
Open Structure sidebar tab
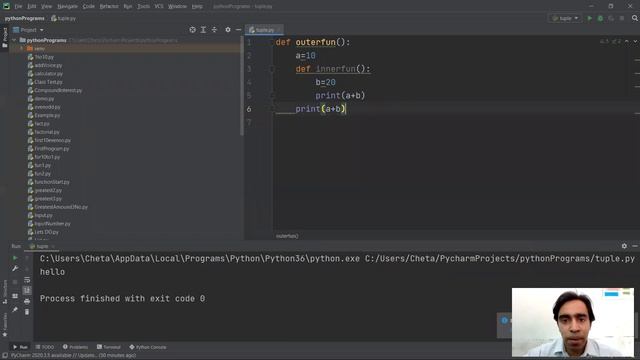(5, 292)
